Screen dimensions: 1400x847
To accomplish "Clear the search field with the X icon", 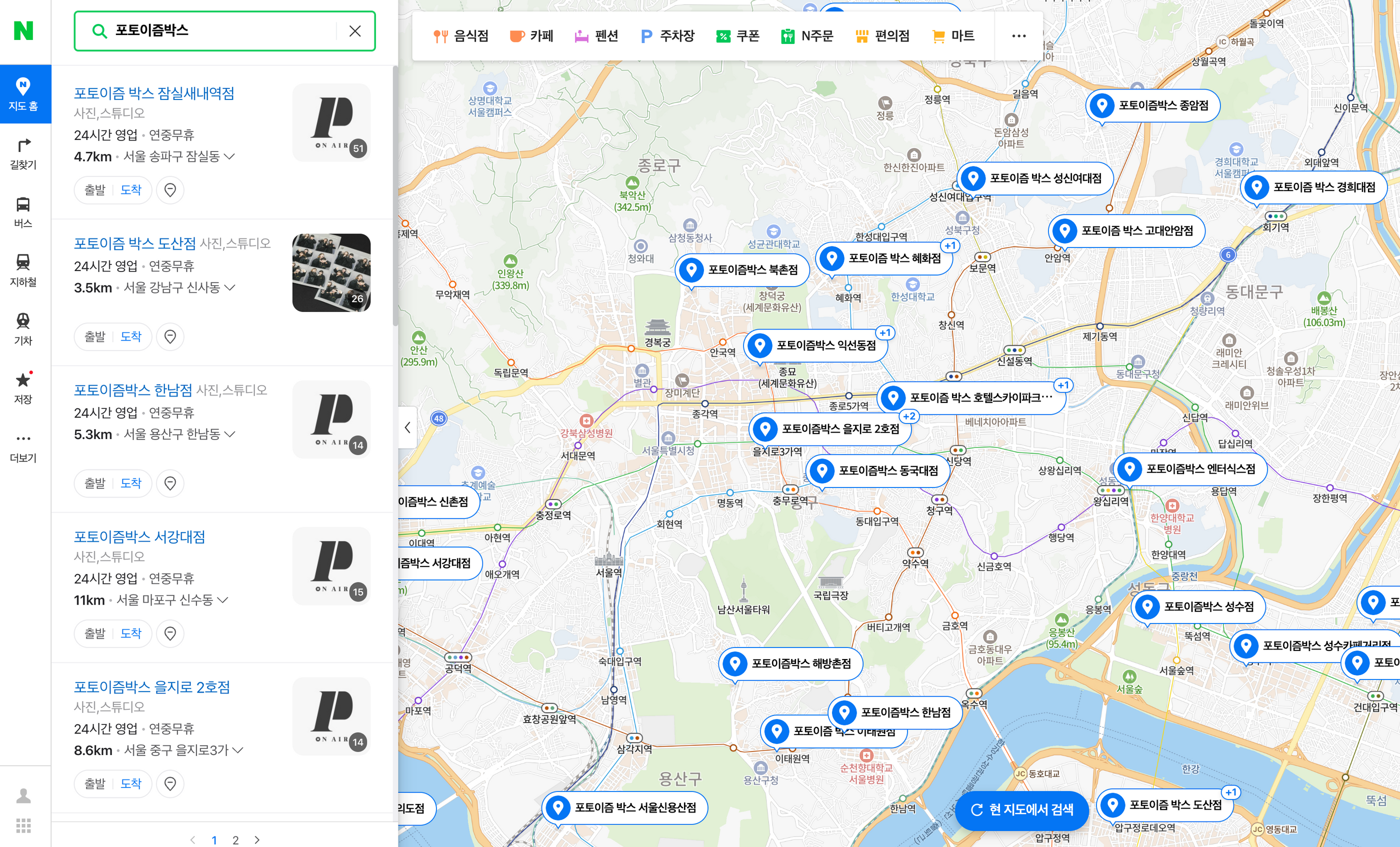I will click(x=354, y=30).
